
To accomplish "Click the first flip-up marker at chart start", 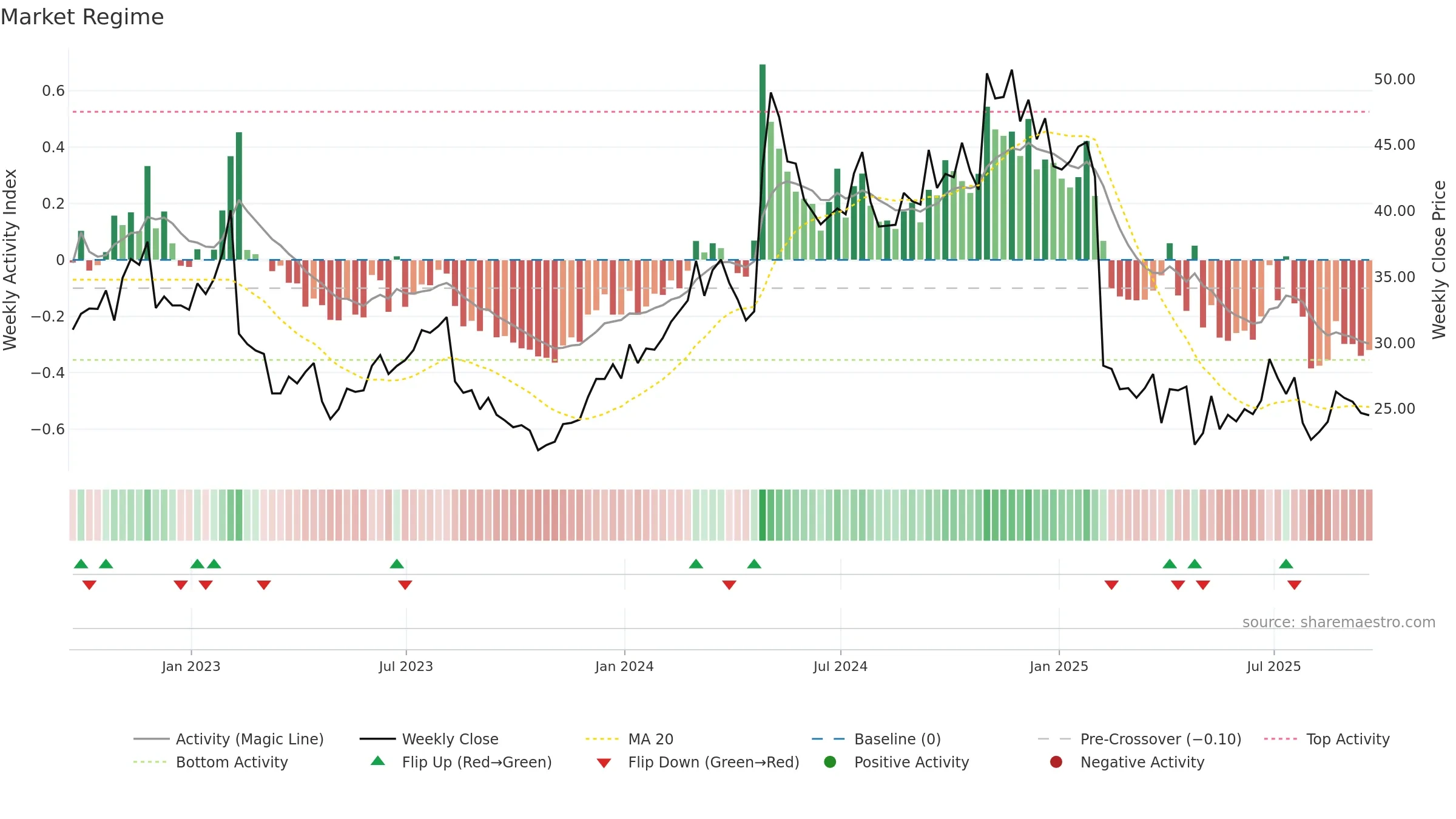I will coord(81,564).
